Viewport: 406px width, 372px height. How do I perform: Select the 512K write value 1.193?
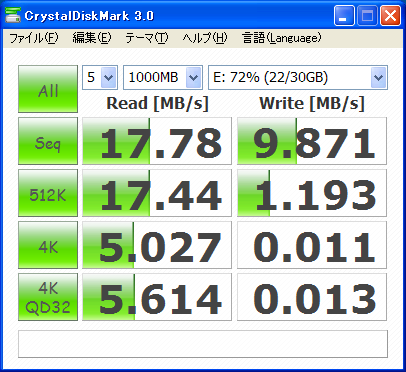pyautogui.click(x=312, y=193)
